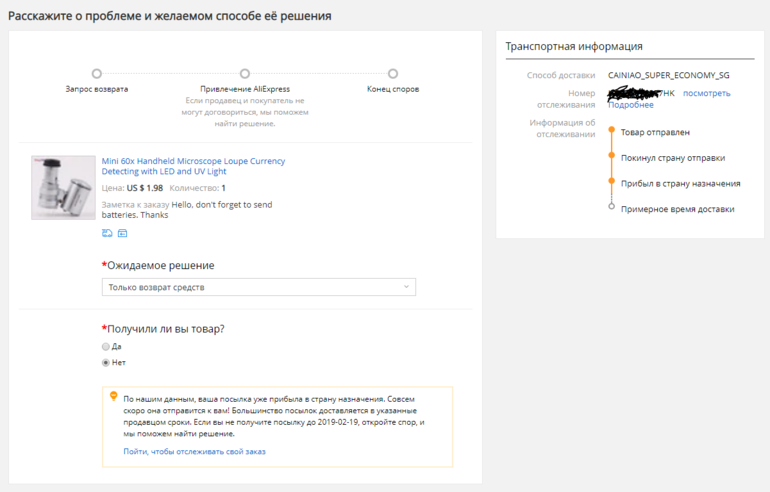770x492 pixels.
Task: Open the 'Ожидаемое решение' dropdown
Action: [258, 287]
